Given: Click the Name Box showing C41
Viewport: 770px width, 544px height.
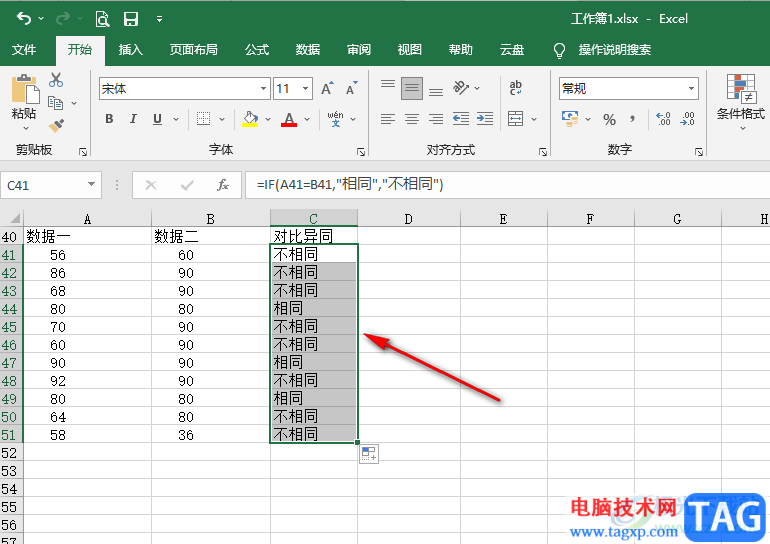Looking at the screenshot, I should 51,185.
